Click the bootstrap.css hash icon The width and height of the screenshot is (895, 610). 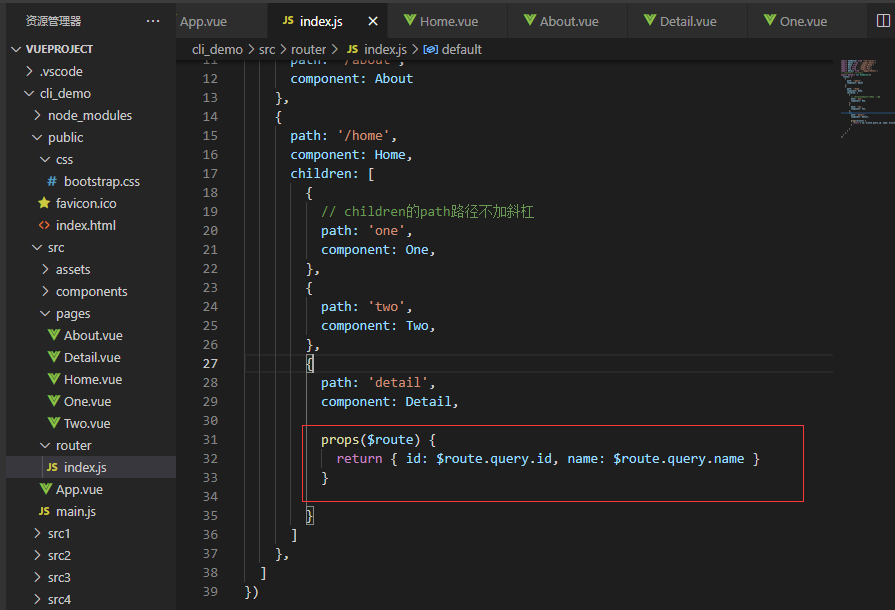point(52,181)
